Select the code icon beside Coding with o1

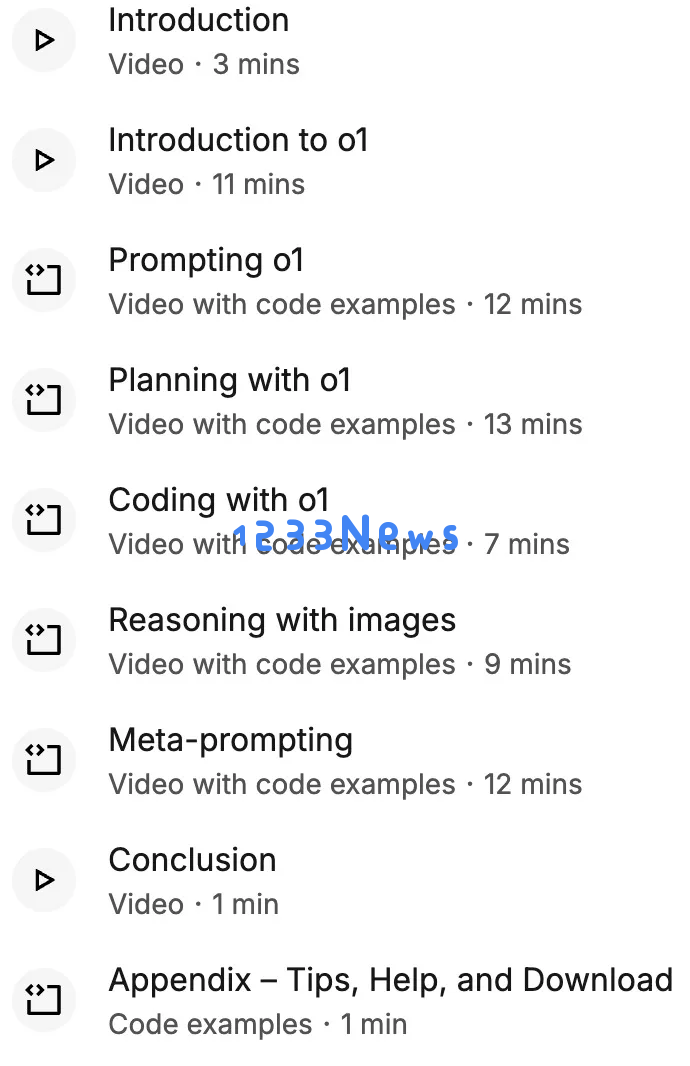44,520
